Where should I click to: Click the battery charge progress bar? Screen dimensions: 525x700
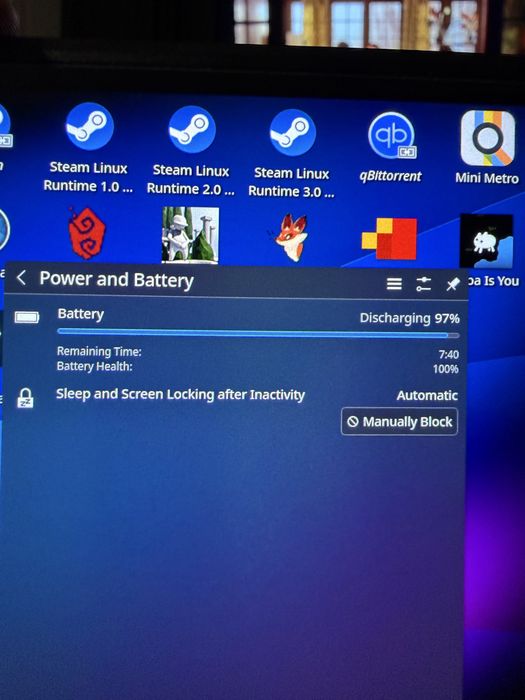pos(258,333)
